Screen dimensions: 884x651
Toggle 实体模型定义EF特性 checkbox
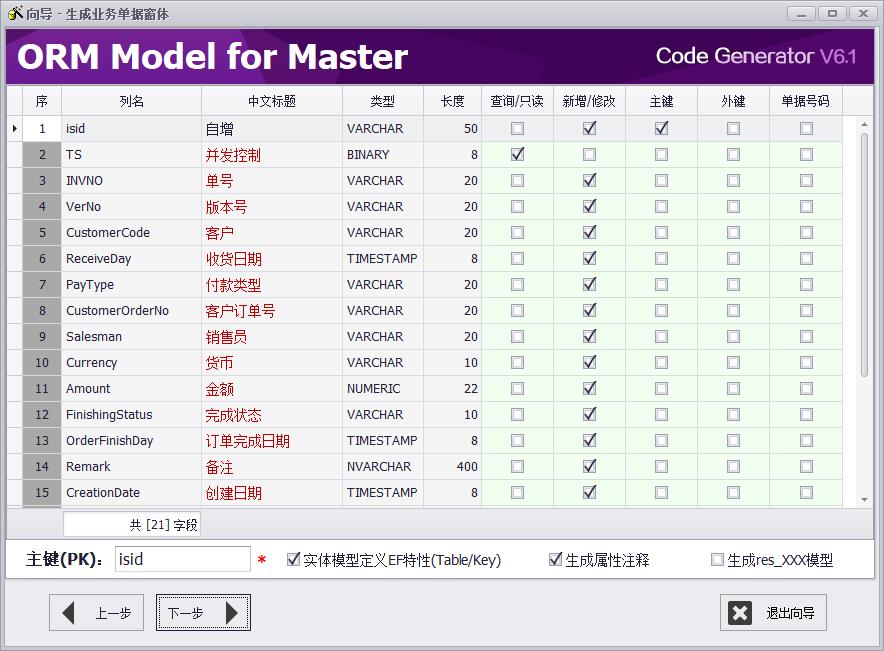coord(293,560)
